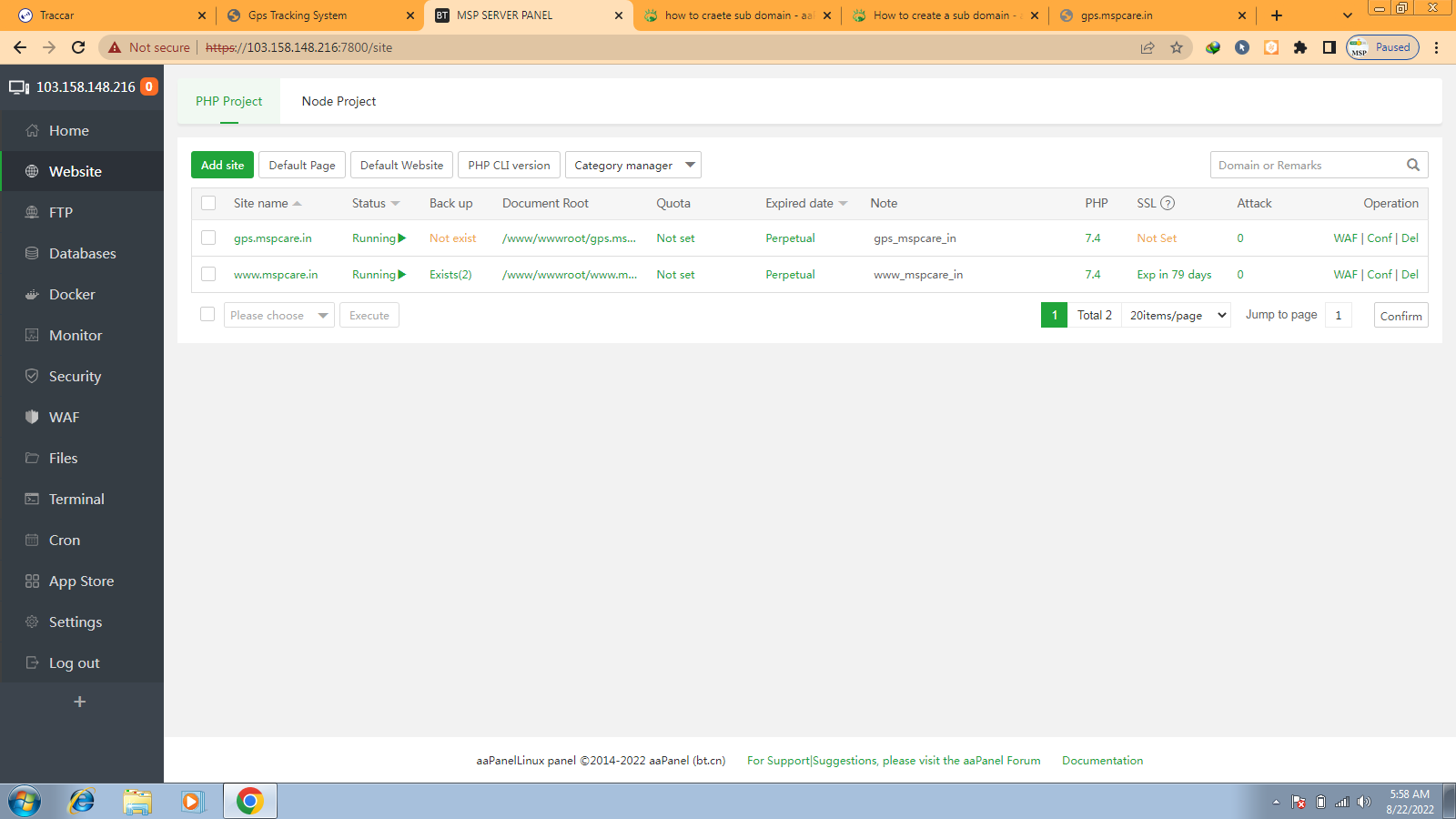Switch to the Node Project tab

tap(339, 101)
